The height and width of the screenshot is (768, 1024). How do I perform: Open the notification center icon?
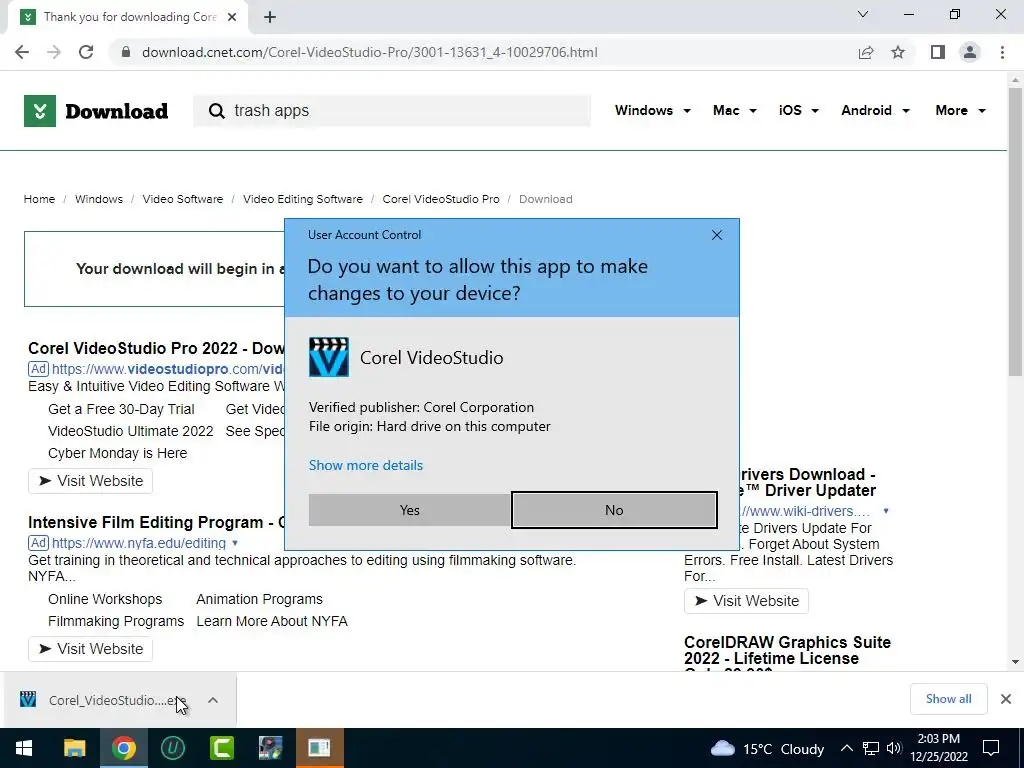pyautogui.click(x=991, y=748)
